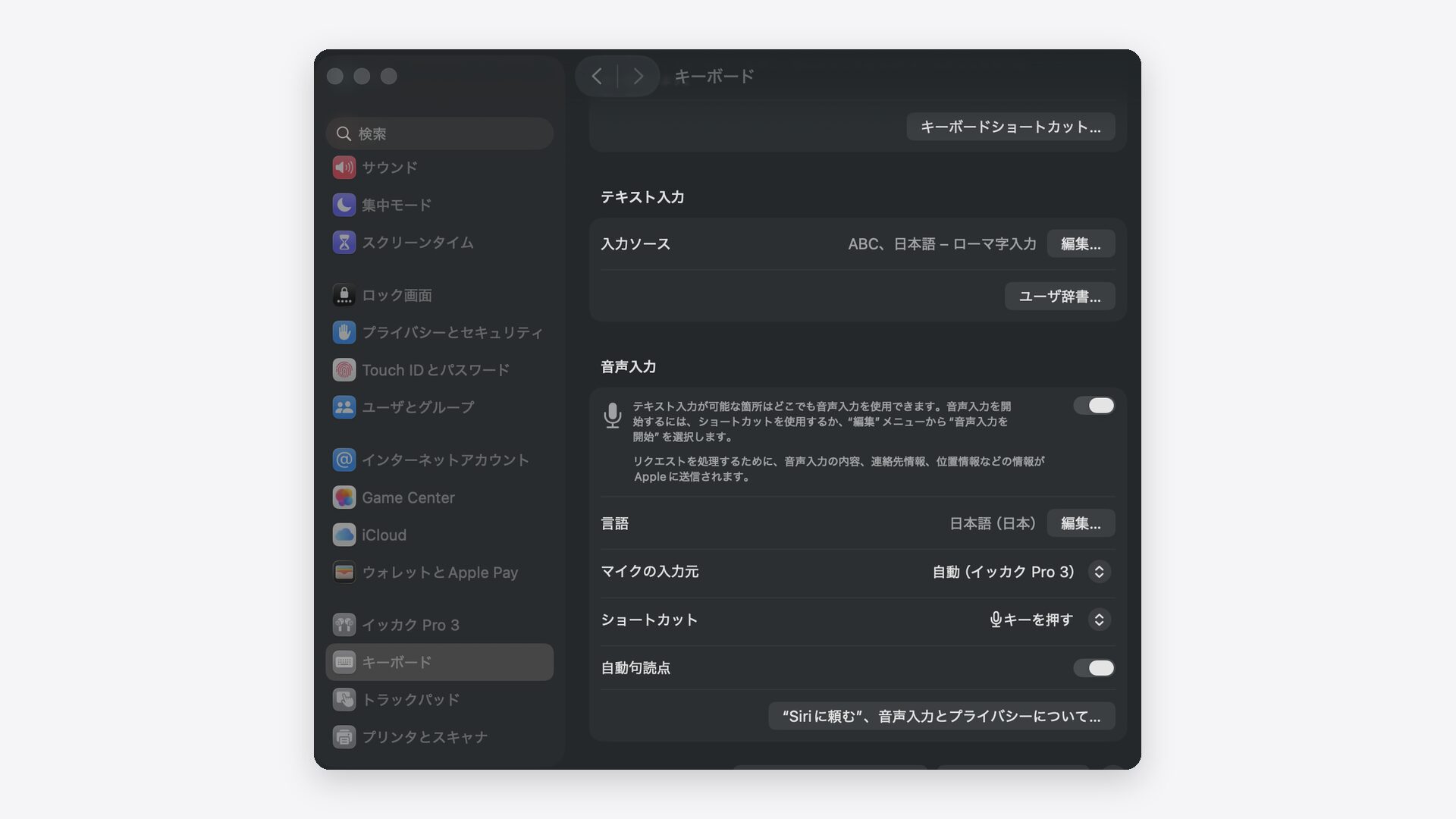This screenshot has height=819, width=1456.
Task: Click the ロック画面 lock icon
Action: [344, 295]
